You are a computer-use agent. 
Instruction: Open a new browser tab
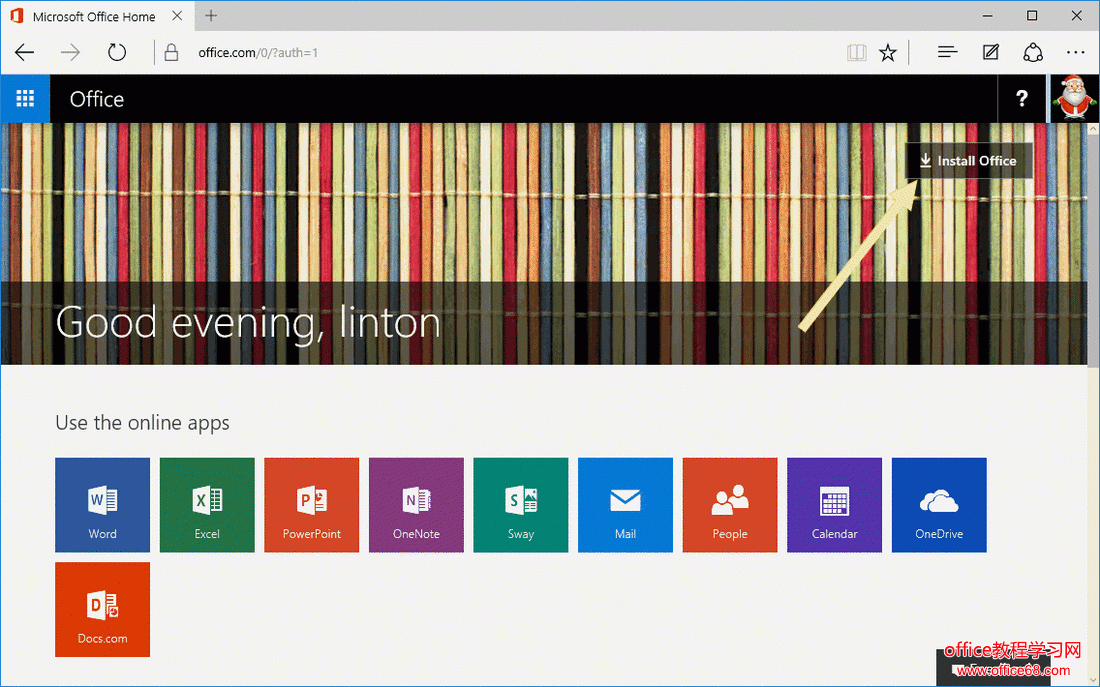point(210,16)
